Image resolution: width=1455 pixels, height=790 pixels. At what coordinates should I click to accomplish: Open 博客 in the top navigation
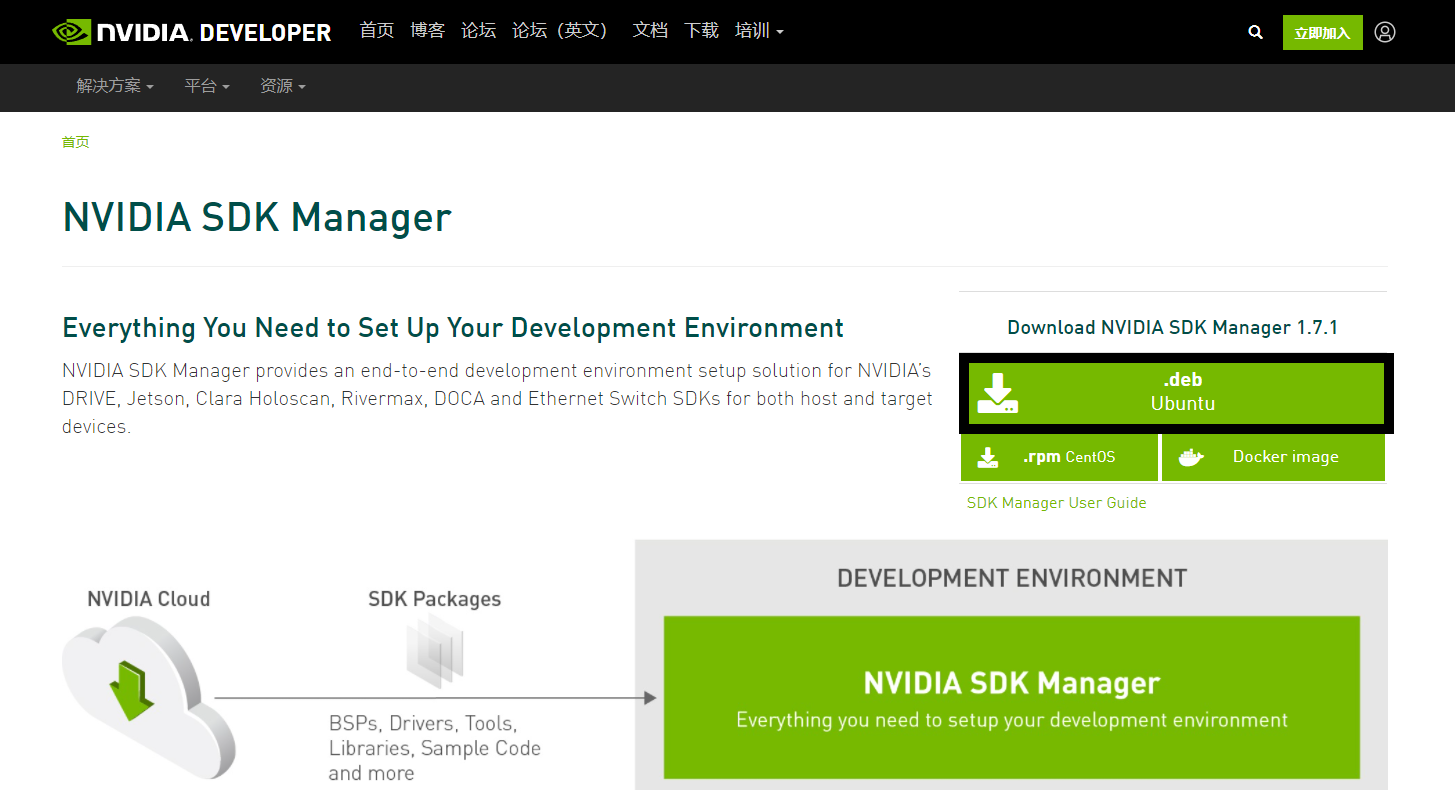tap(428, 31)
